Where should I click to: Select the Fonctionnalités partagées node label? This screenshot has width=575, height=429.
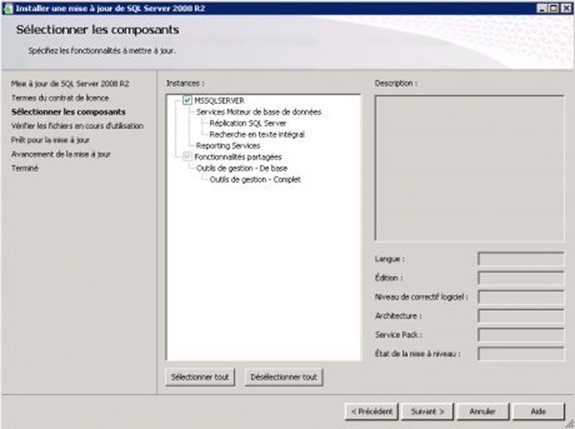(238, 157)
